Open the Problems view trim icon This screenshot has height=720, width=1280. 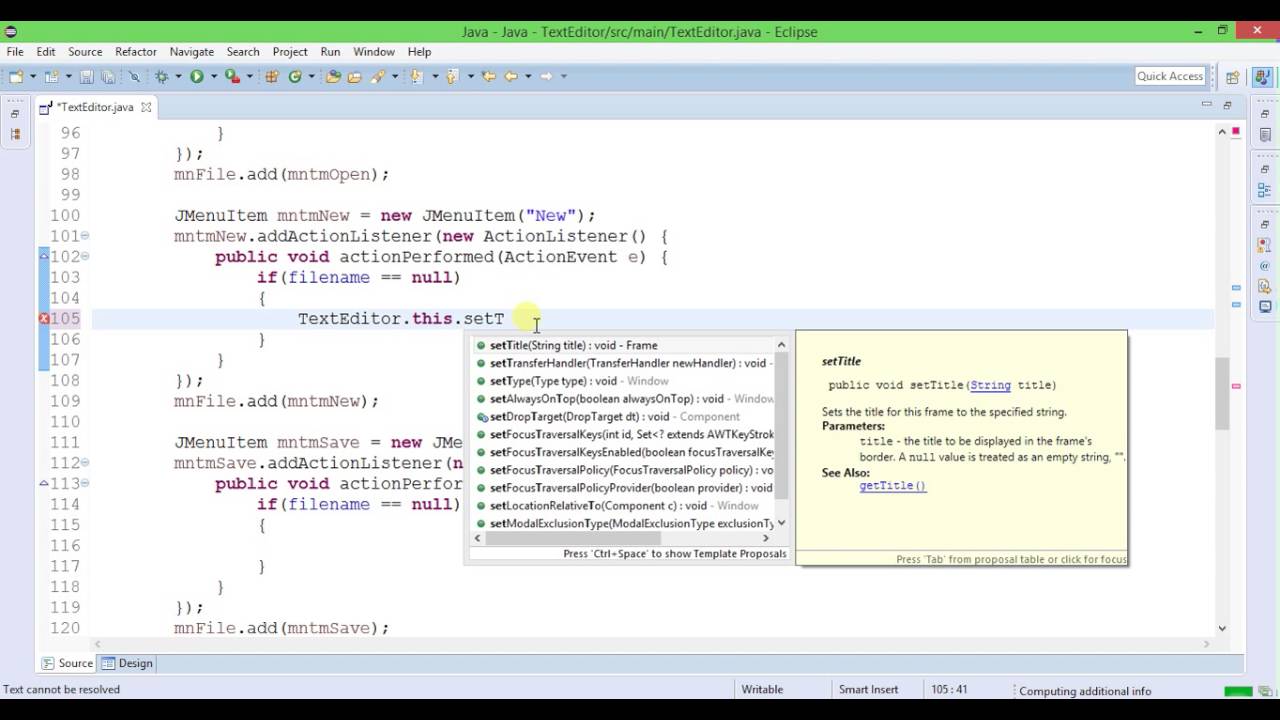point(1265,245)
